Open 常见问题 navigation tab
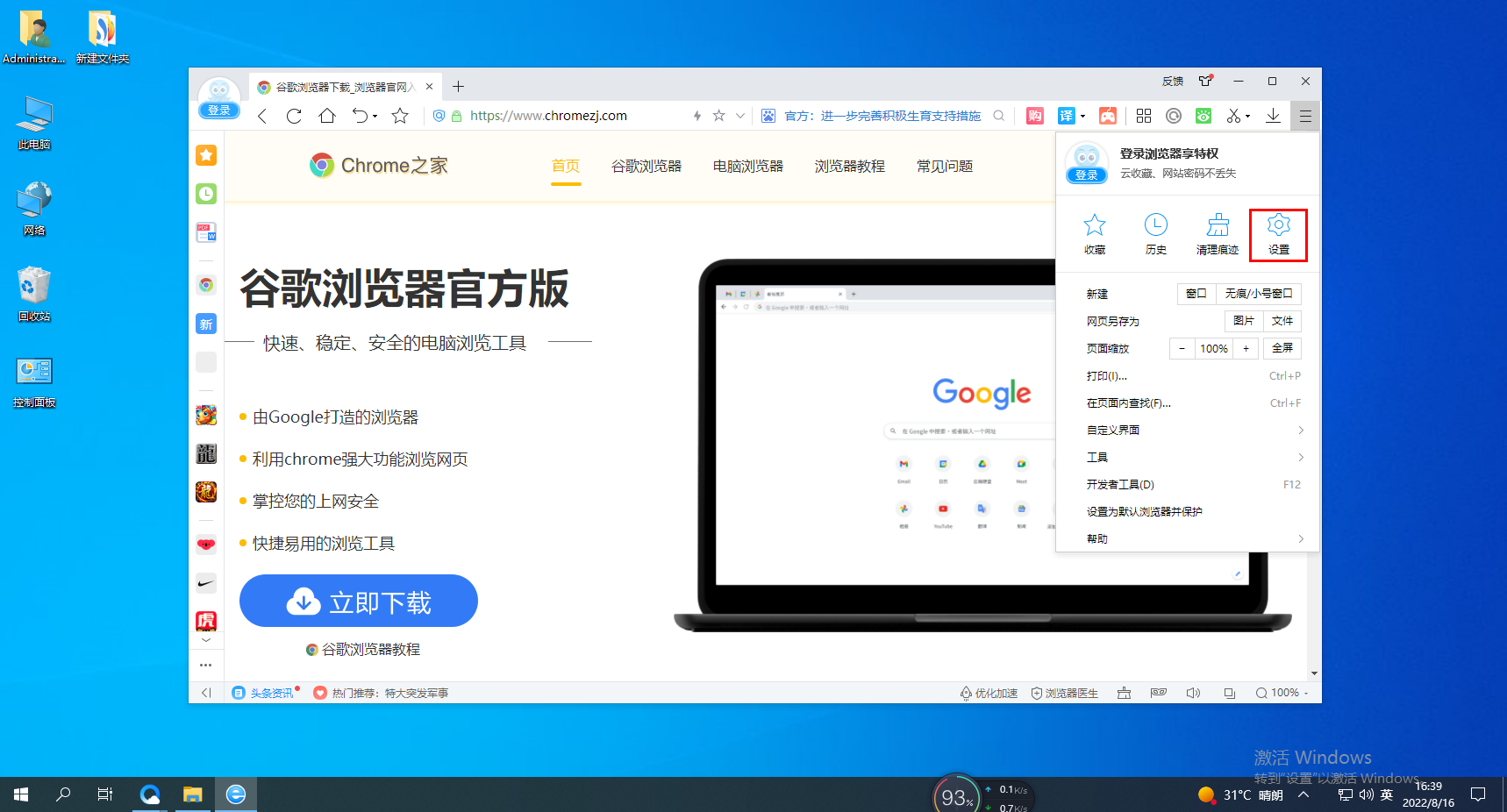Viewport: 1507px width, 812px height. coord(945,166)
